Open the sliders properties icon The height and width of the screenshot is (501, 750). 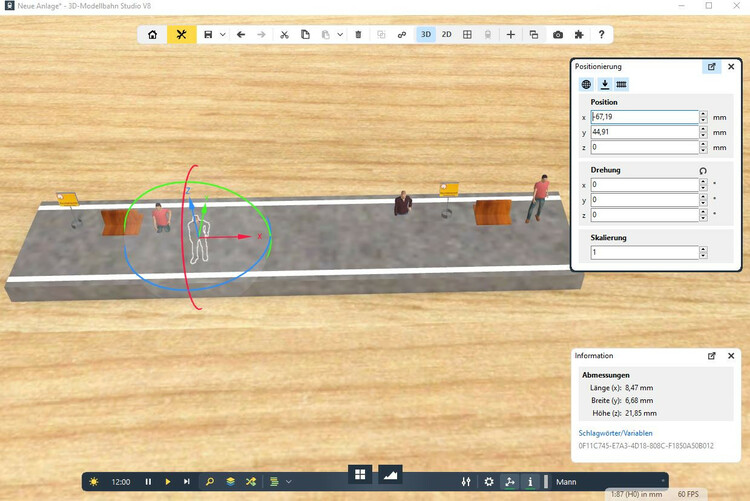tap(466, 482)
